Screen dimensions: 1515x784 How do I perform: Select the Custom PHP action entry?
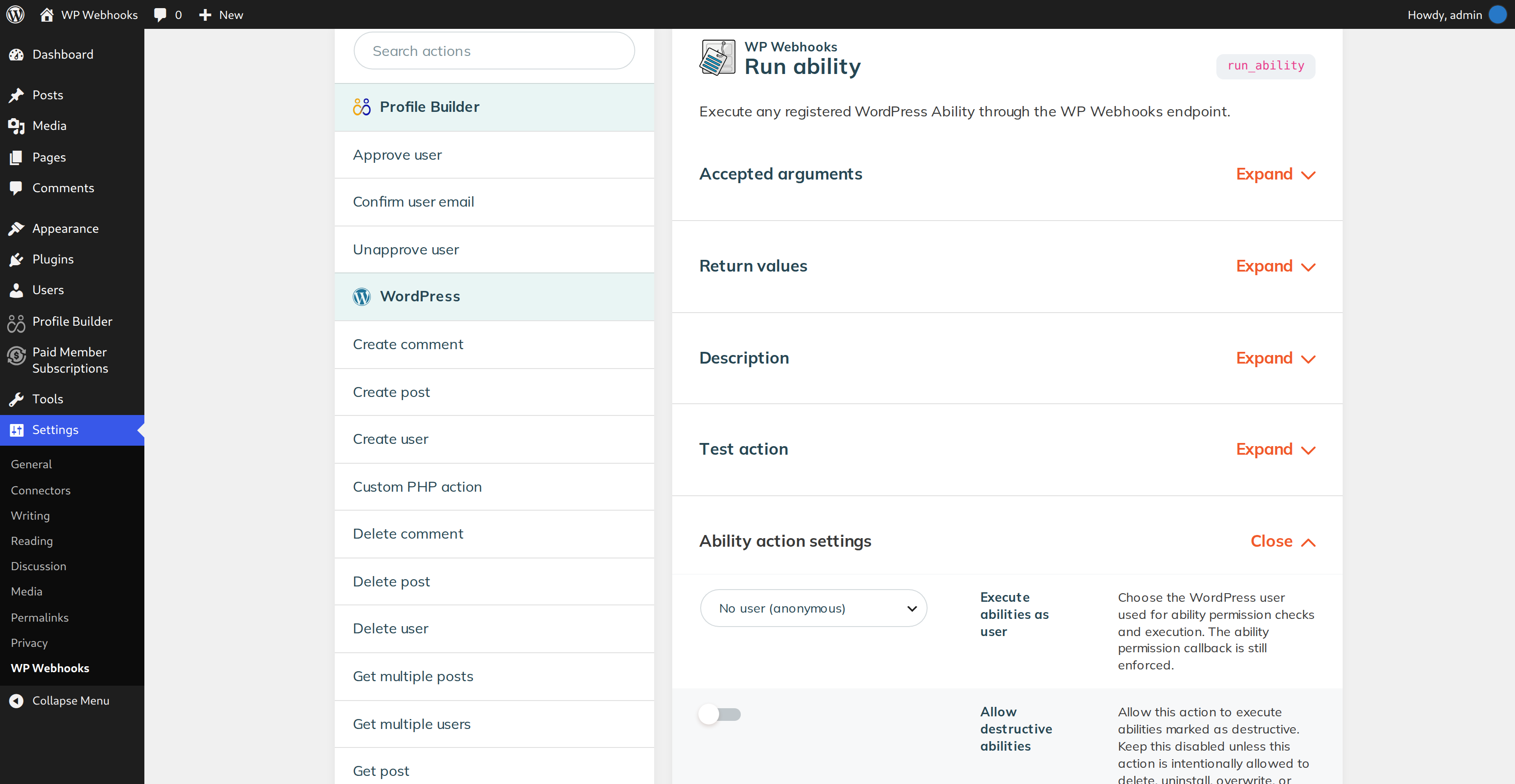[x=494, y=486]
